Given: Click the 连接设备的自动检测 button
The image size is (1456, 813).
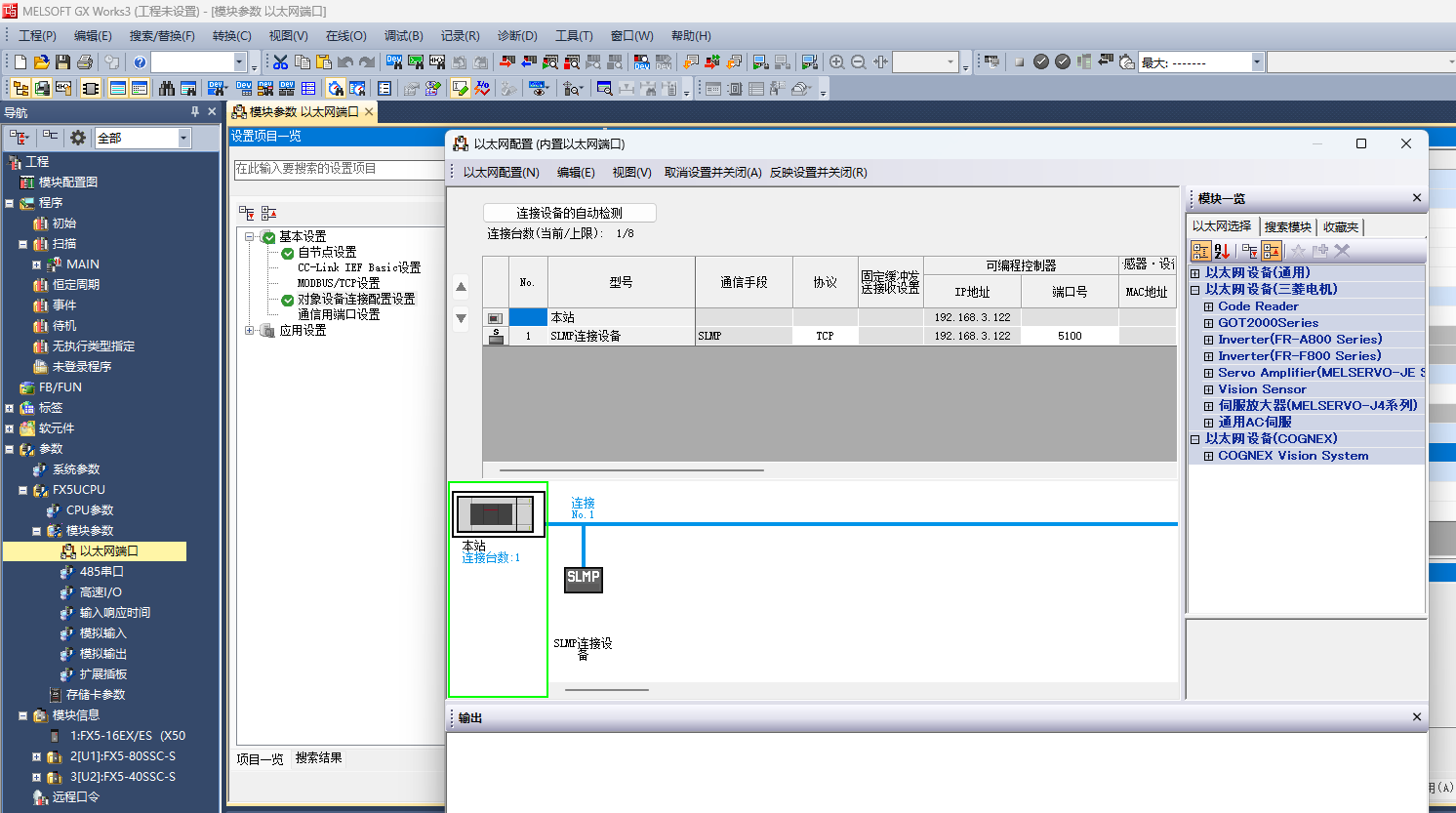Looking at the screenshot, I should (570, 213).
